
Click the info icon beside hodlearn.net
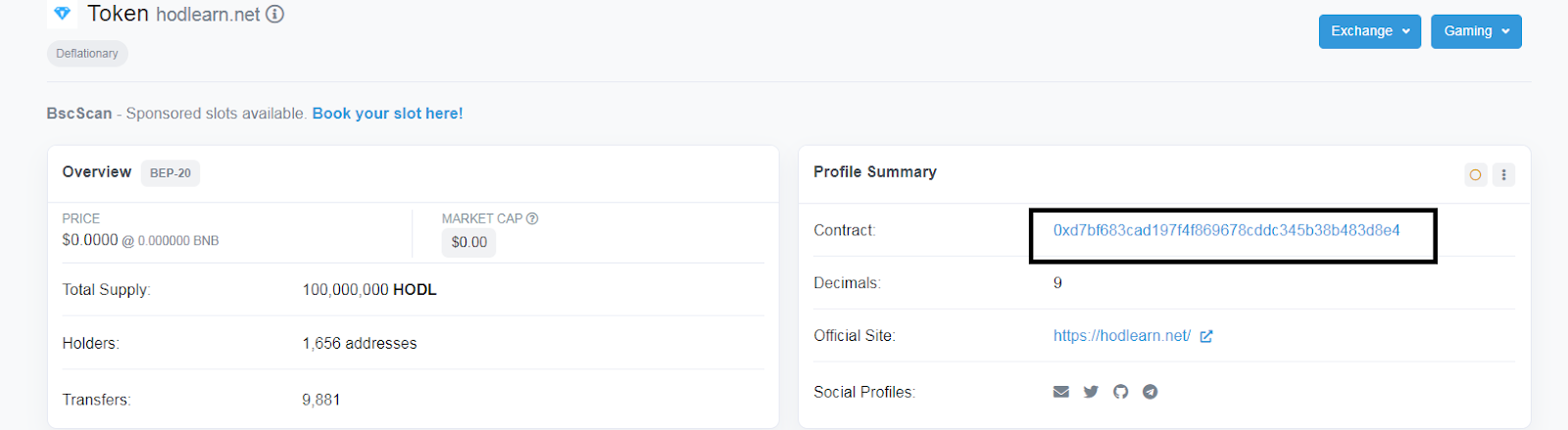[x=275, y=15]
